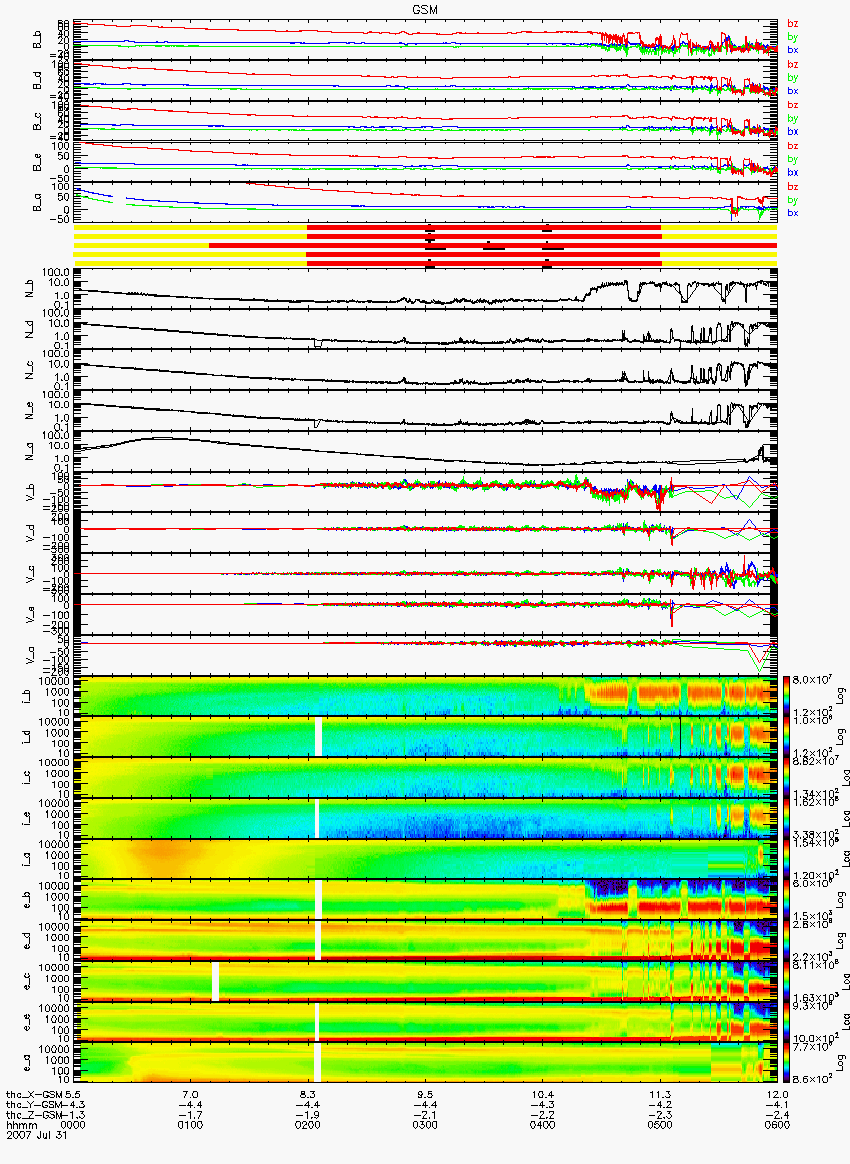Viewport: 850px width, 1164px height.
Task: Click the B_b panel axis label
Action: (36, 41)
